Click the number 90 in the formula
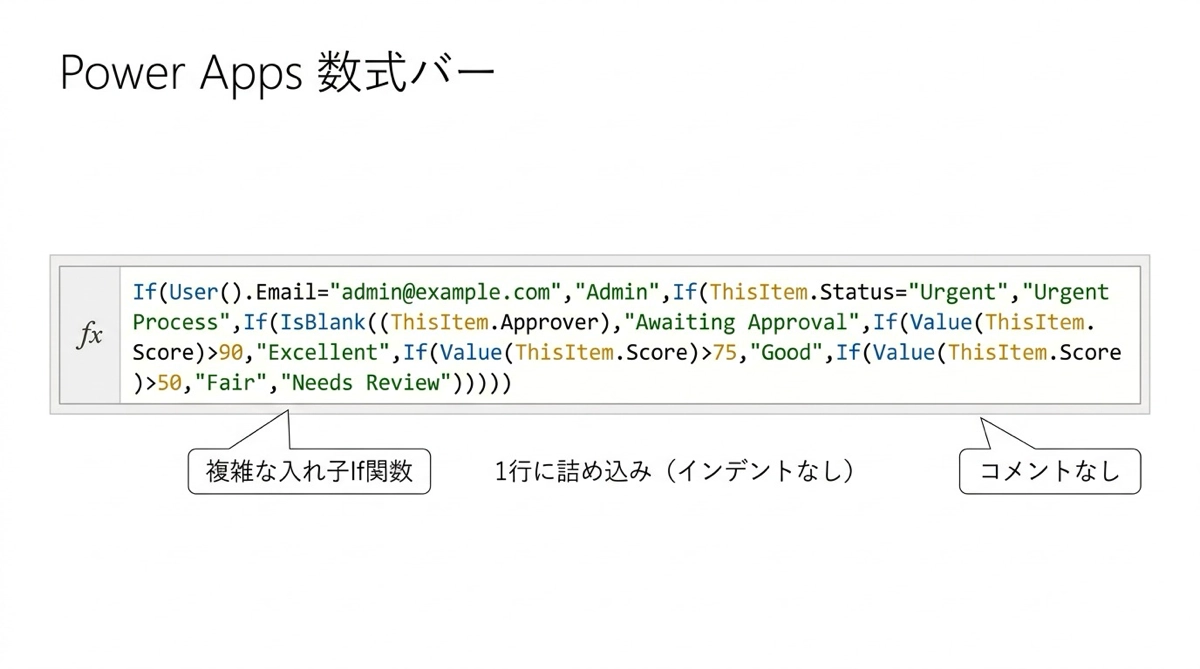1200x669 pixels. click(232, 353)
